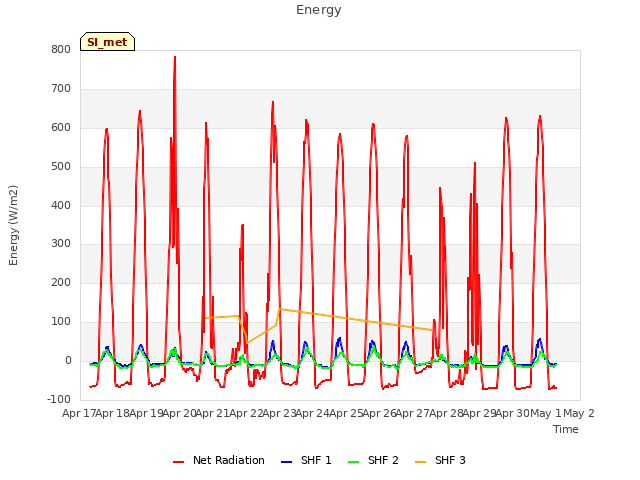Click the 500 y-axis tick label

coord(61,166)
